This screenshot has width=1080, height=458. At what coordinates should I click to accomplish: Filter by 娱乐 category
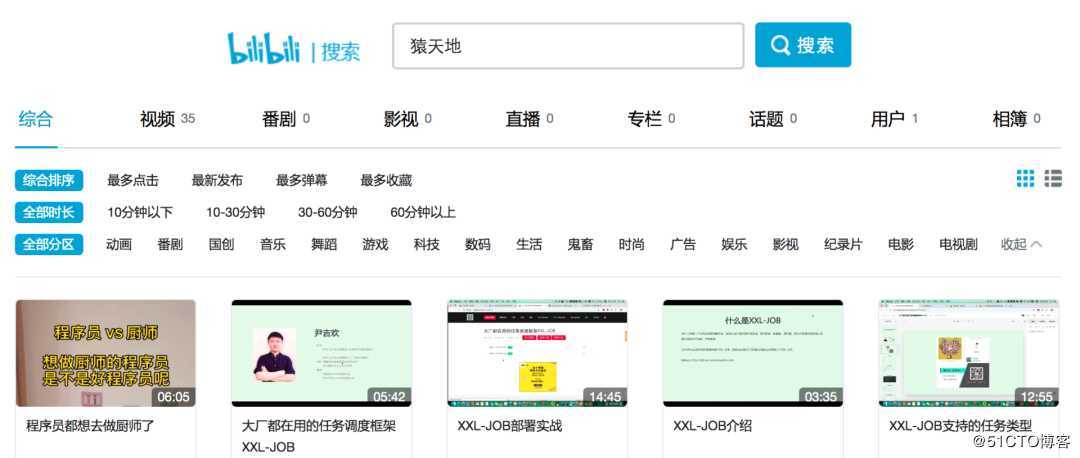734,244
